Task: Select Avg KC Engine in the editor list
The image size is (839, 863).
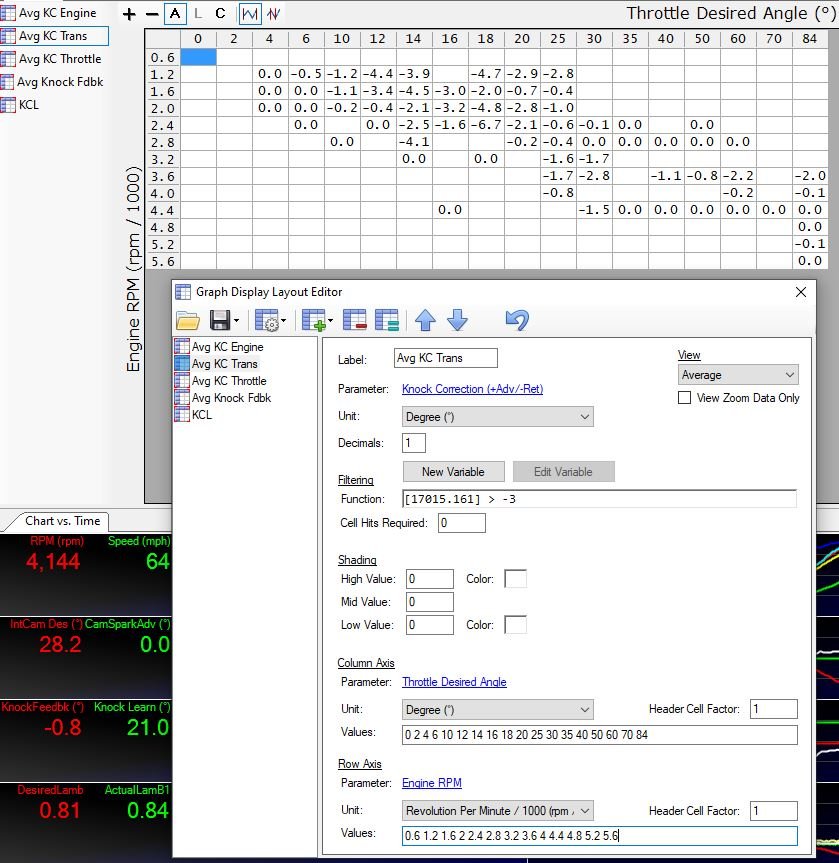Action: pos(219,347)
